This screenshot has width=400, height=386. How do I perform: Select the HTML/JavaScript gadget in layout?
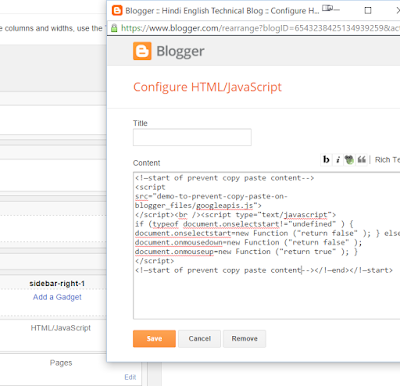pos(61,328)
